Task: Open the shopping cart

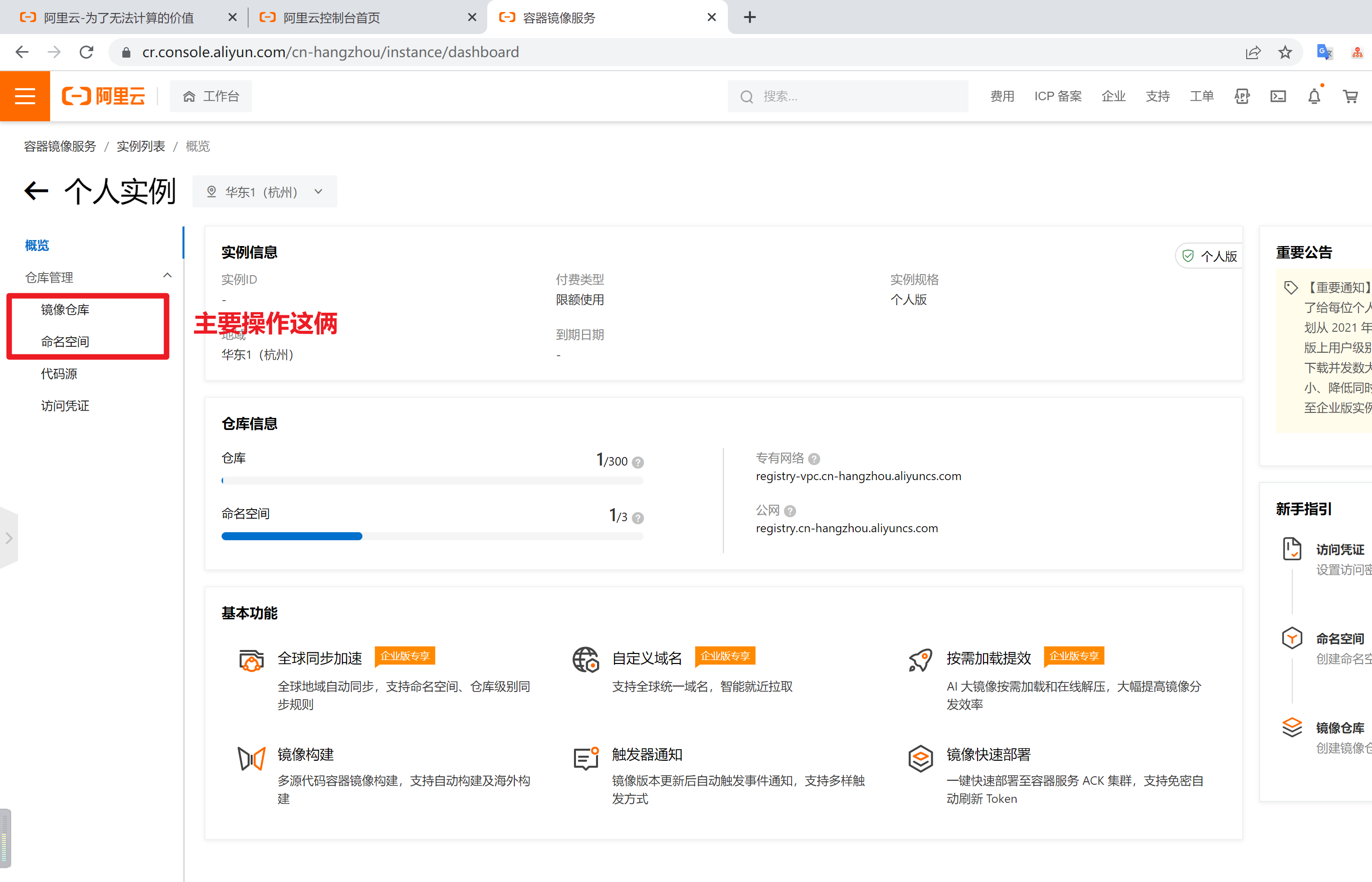Action: click(1350, 96)
